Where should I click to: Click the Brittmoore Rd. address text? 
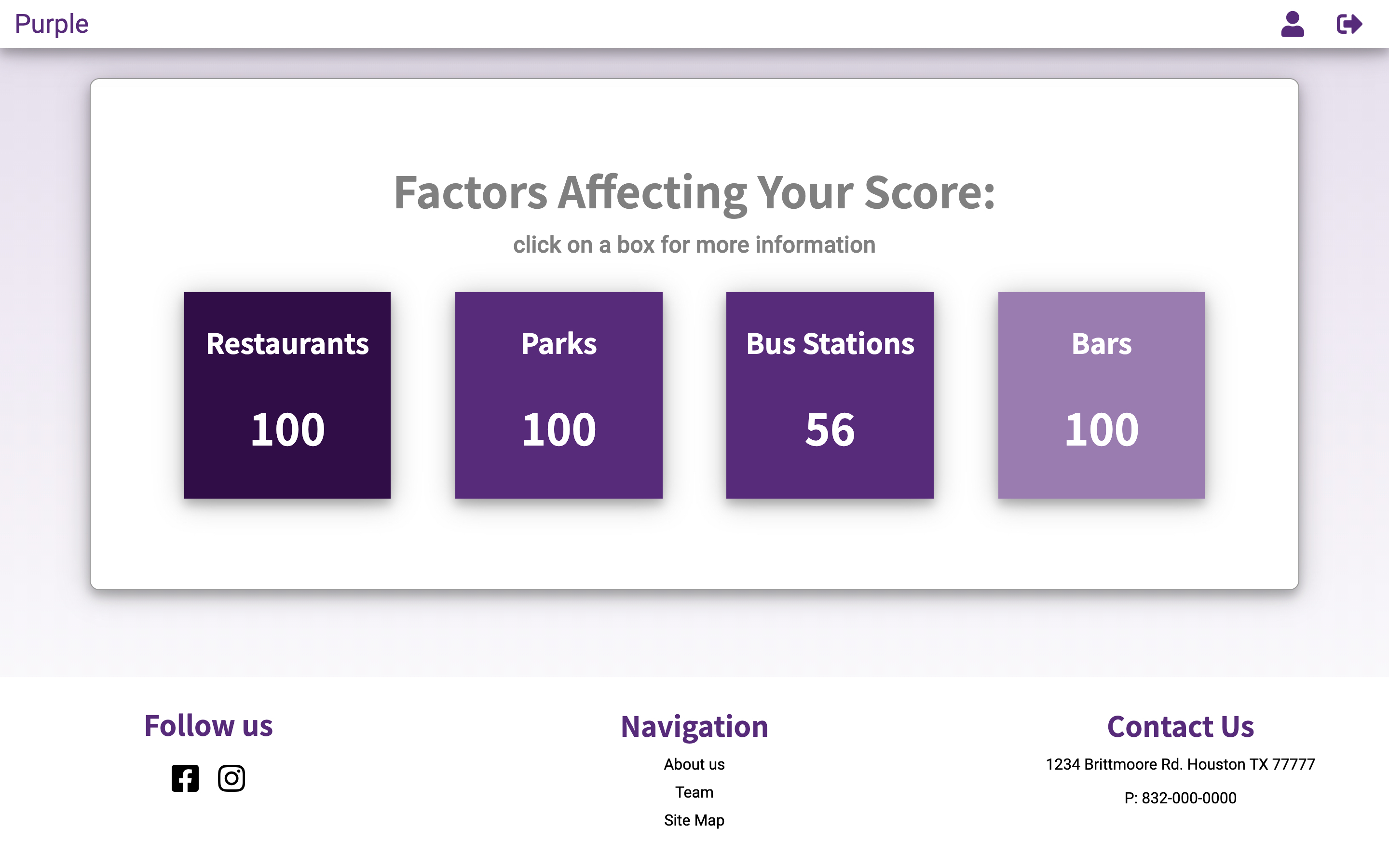1180,764
